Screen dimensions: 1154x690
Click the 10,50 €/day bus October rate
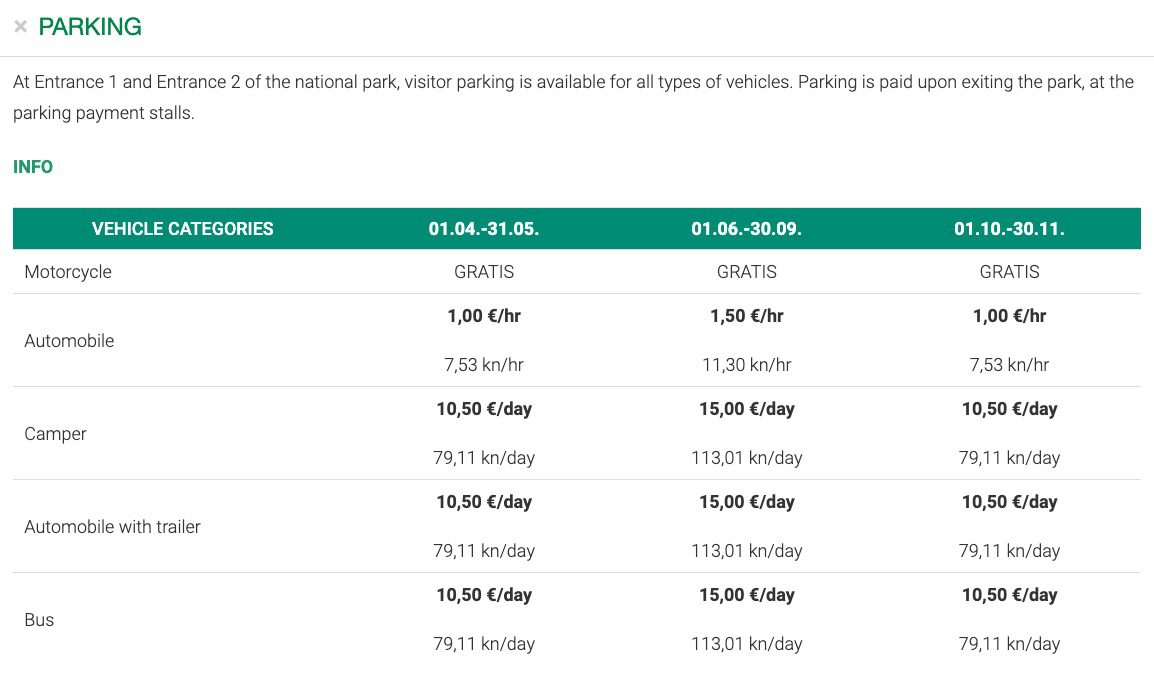tap(1009, 594)
